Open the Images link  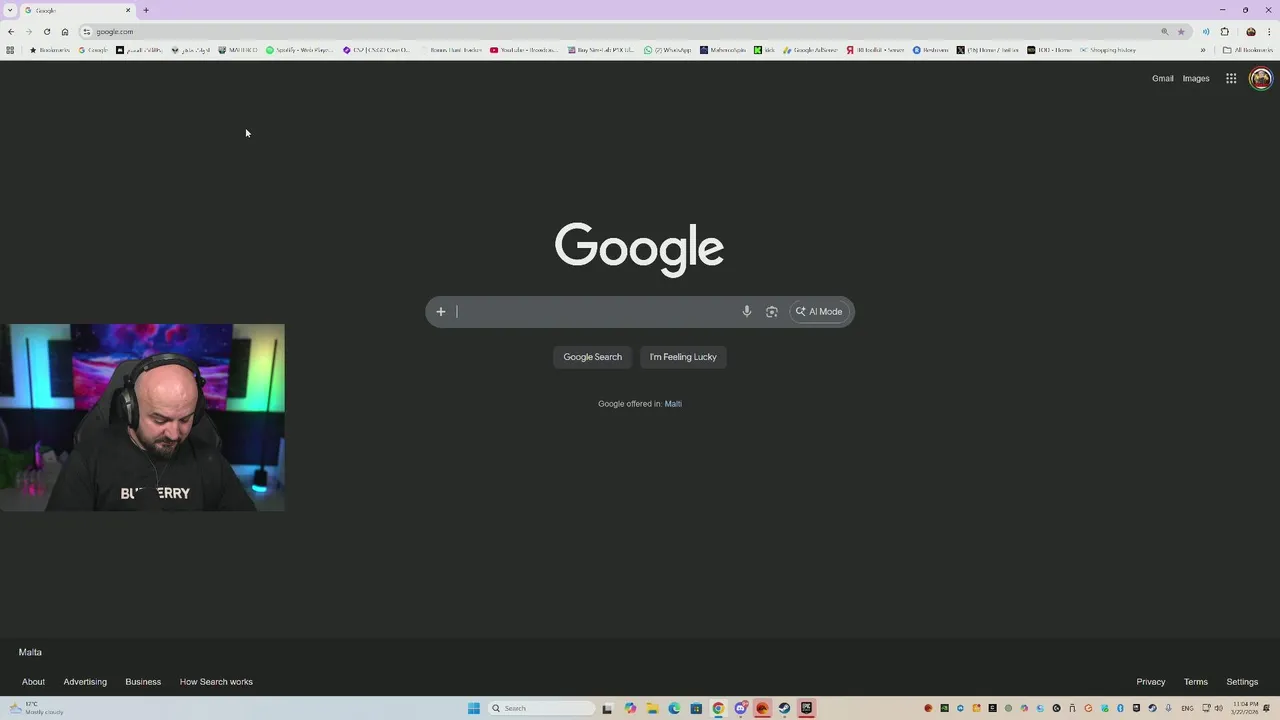pos(1196,78)
